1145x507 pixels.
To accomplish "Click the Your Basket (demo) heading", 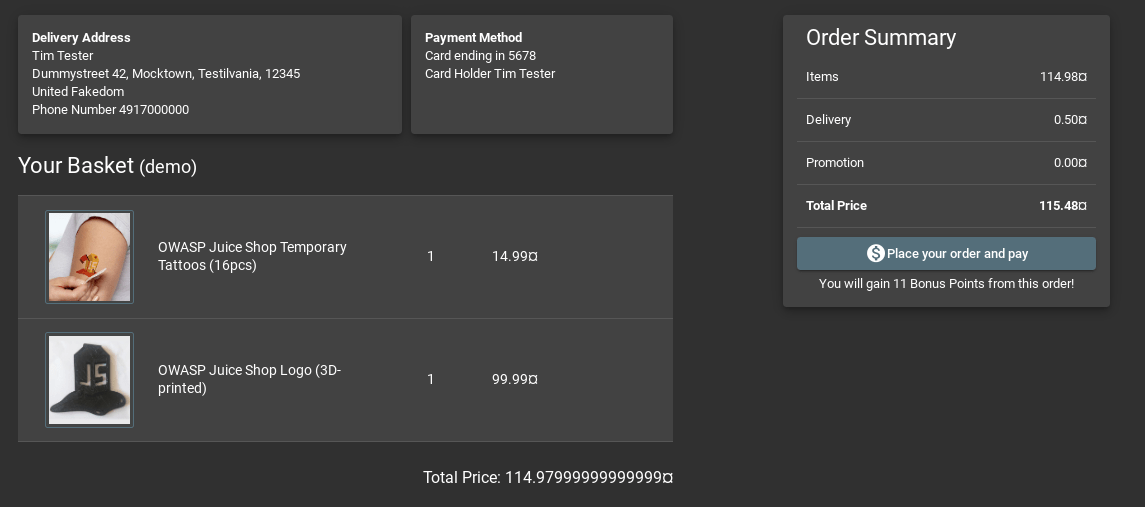I will (107, 166).
